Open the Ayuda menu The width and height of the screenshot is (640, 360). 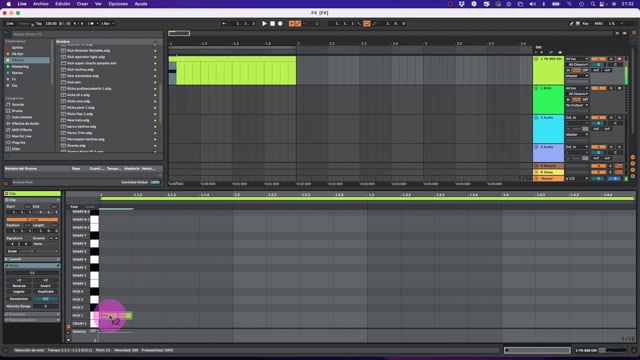pos(141,4)
